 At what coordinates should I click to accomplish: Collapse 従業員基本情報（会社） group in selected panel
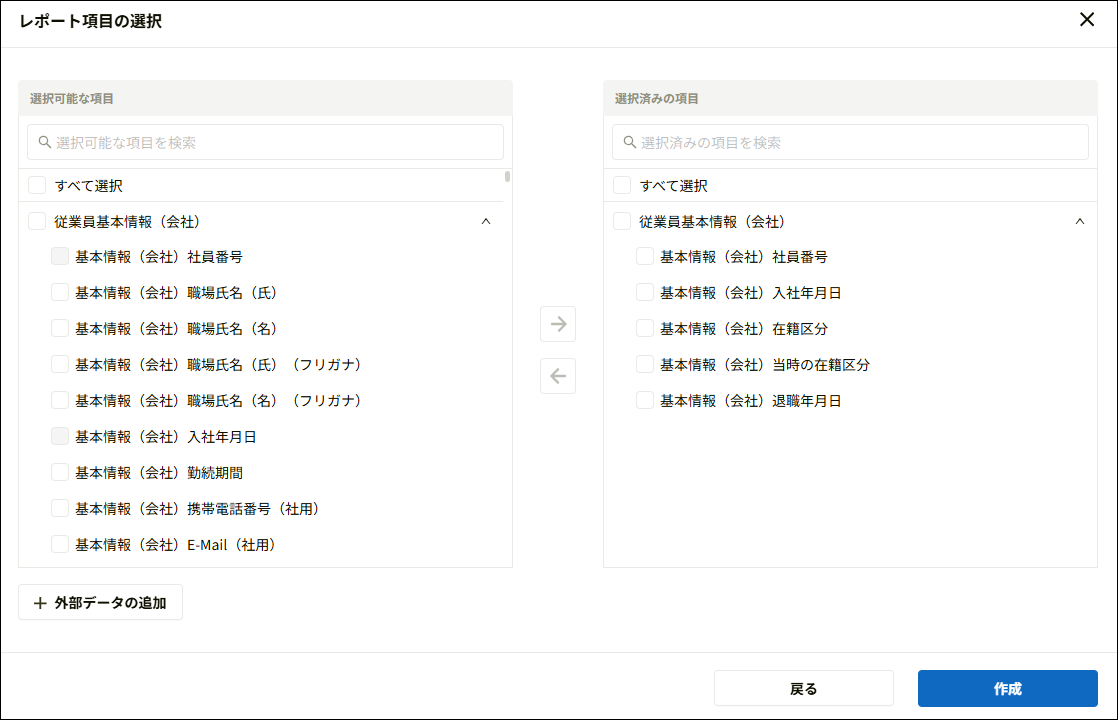point(1079,221)
